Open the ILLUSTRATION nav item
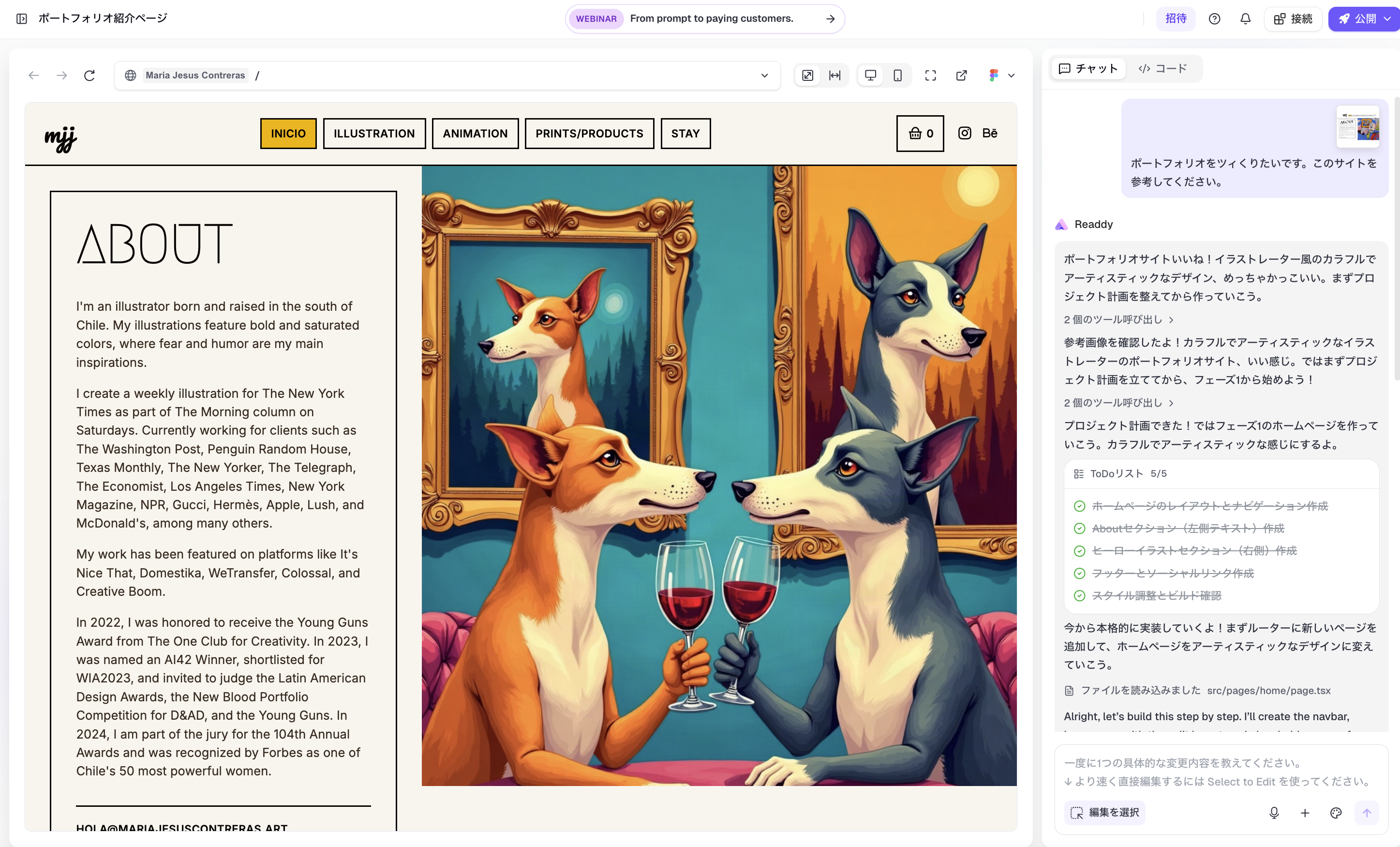This screenshot has height=847, width=1400. click(374, 134)
